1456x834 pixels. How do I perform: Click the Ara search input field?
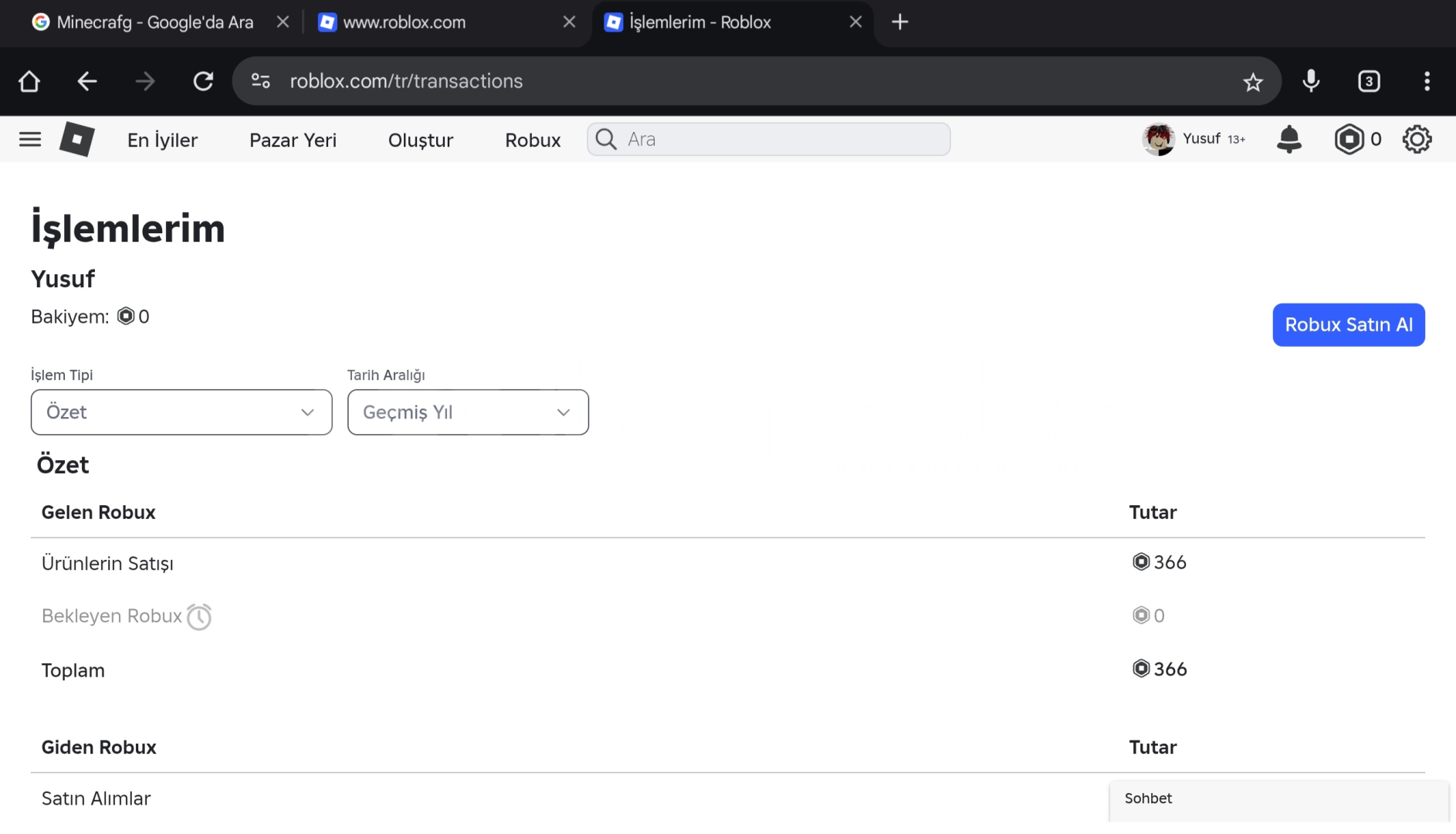pos(768,139)
